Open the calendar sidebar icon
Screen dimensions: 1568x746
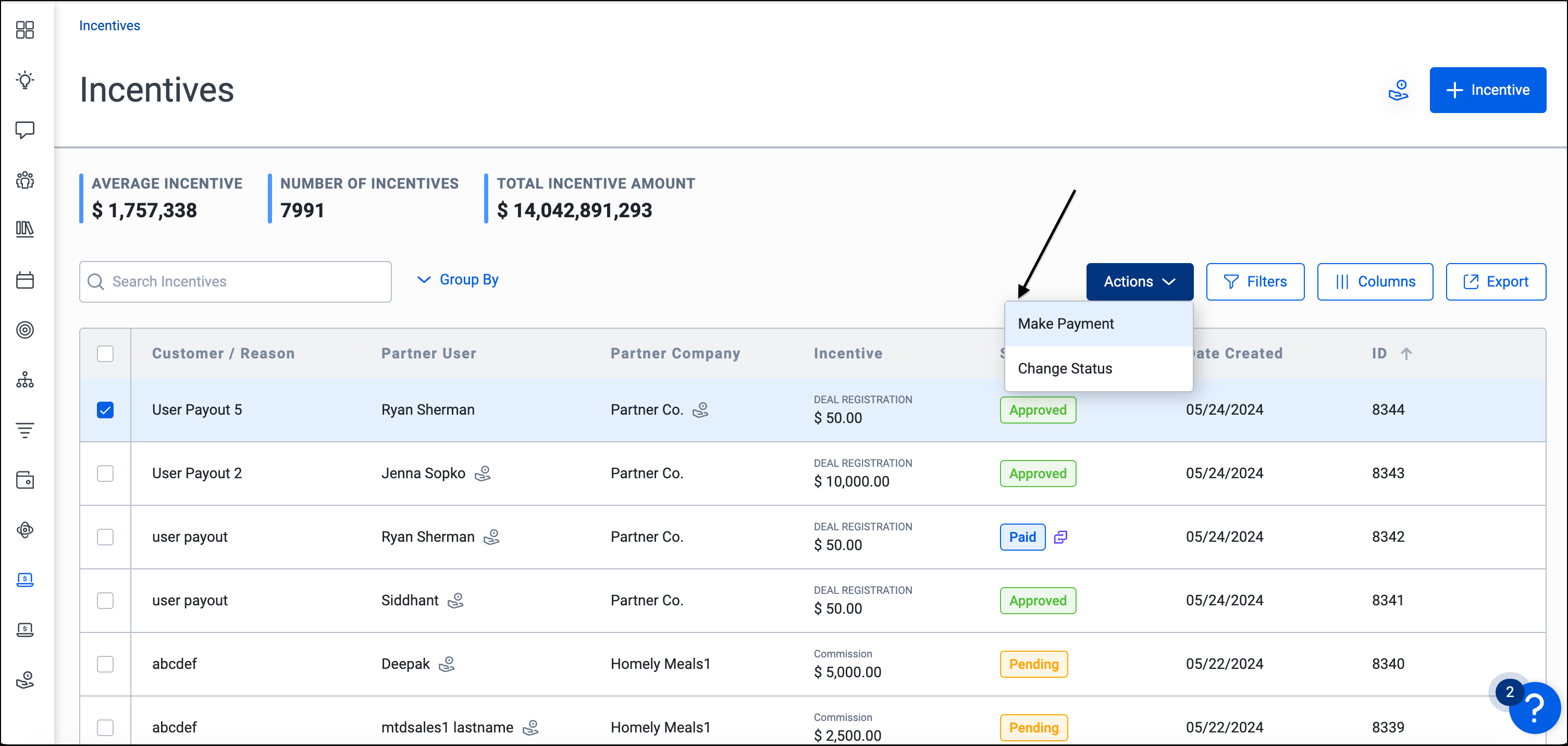[x=25, y=280]
